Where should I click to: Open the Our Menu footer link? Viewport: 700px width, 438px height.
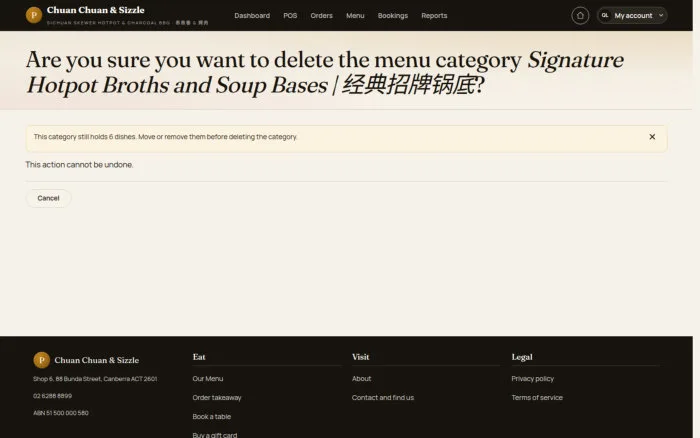(x=208, y=379)
